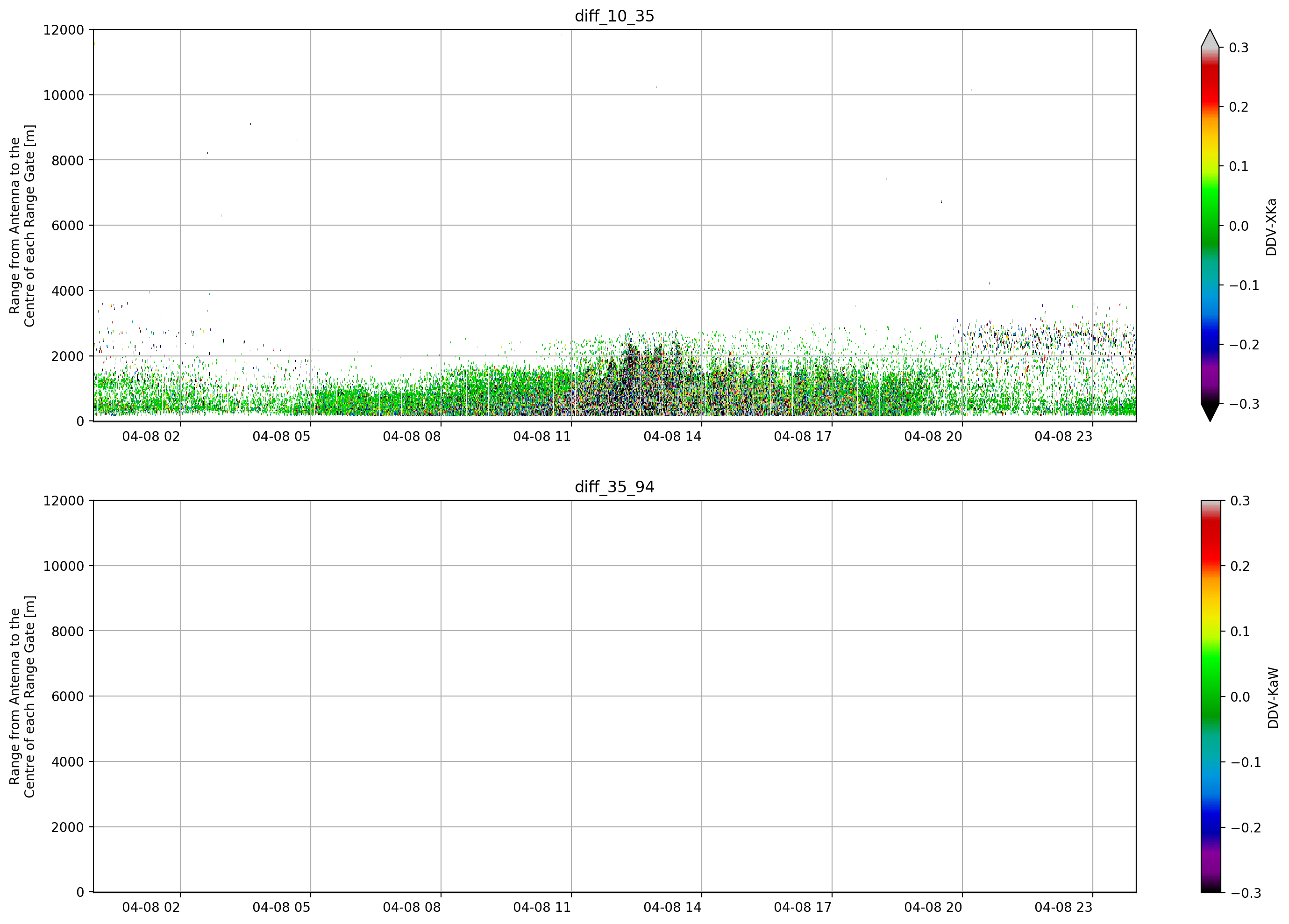Click the 6000 y-axis label of bottom plot
This screenshot has width=1289, height=924.
coord(68,697)
